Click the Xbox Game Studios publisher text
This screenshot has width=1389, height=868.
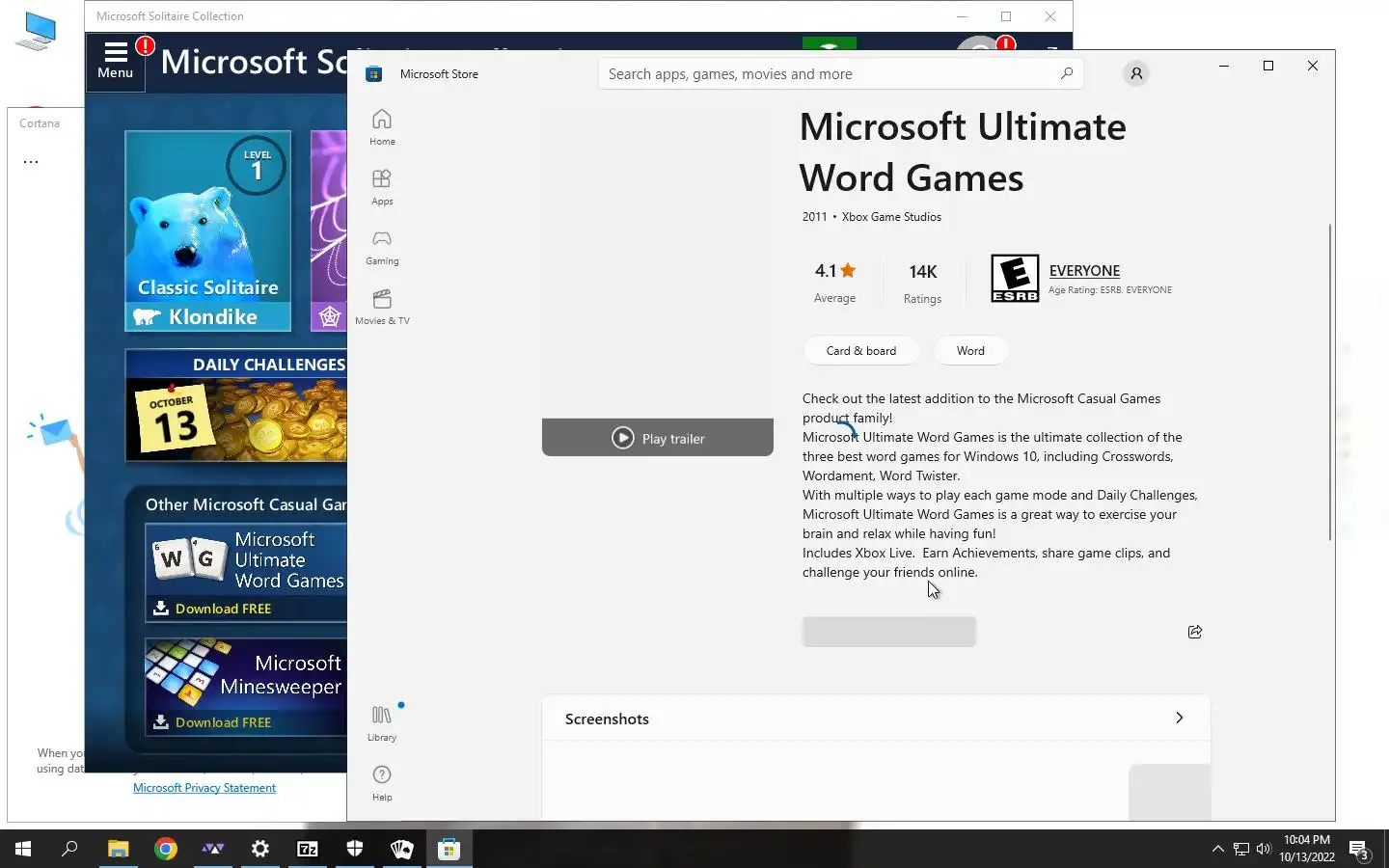coord(891,217)
